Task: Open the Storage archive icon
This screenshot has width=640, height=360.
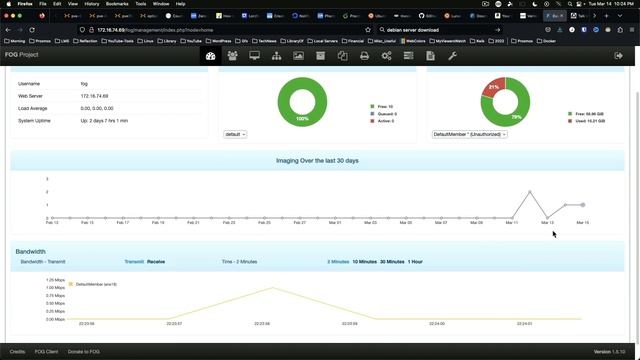Action: click(x=320, y=56)
